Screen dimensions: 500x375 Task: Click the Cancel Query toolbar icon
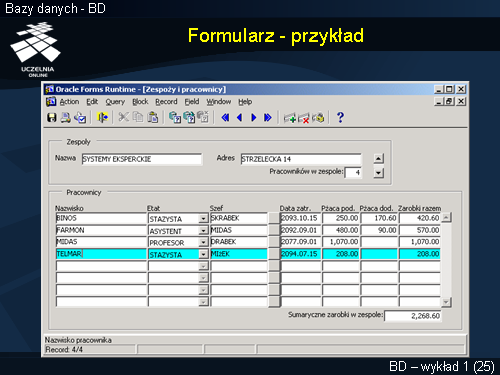pyautogui.click(x=203, y=117)
